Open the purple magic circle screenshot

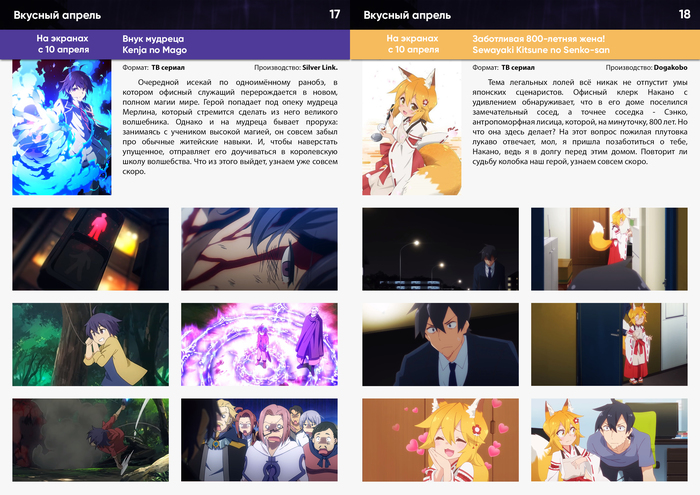point(259,345)
